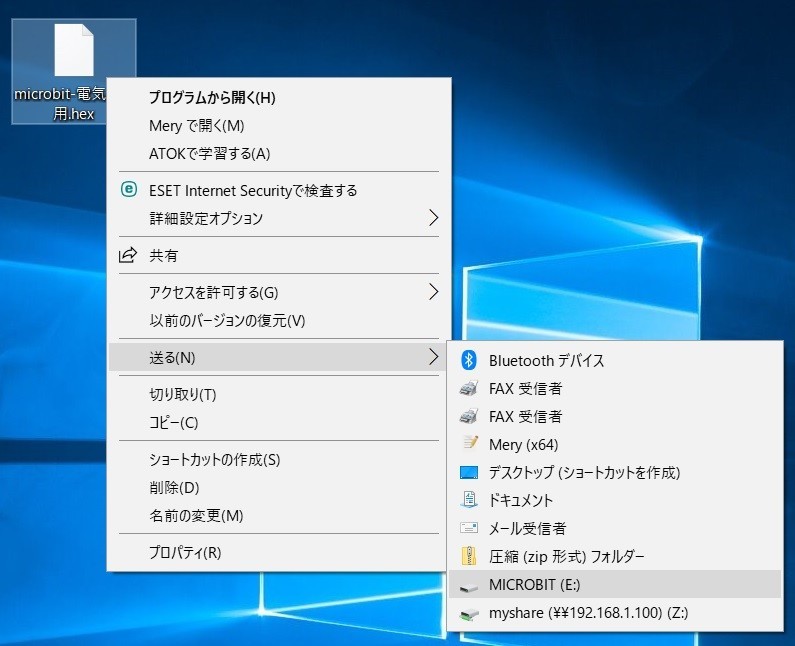Click the myshare network drive icon
795x646 pixels.
pyautogui.click(x=469, y=615)
